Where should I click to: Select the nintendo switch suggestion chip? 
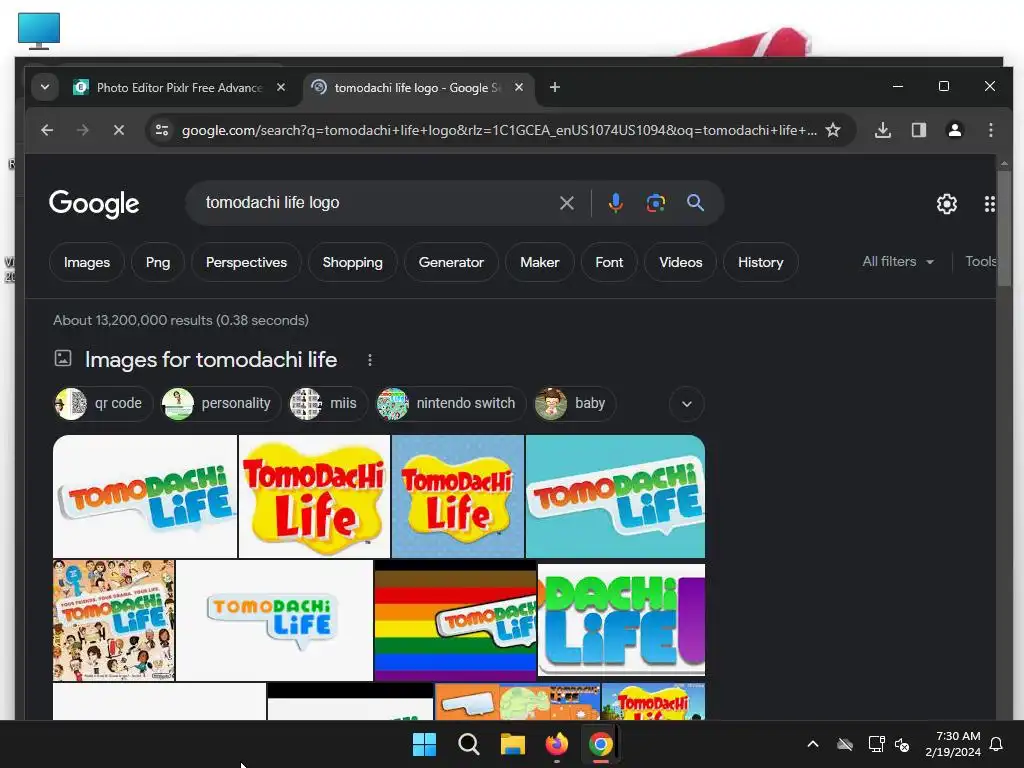(451, 404)
